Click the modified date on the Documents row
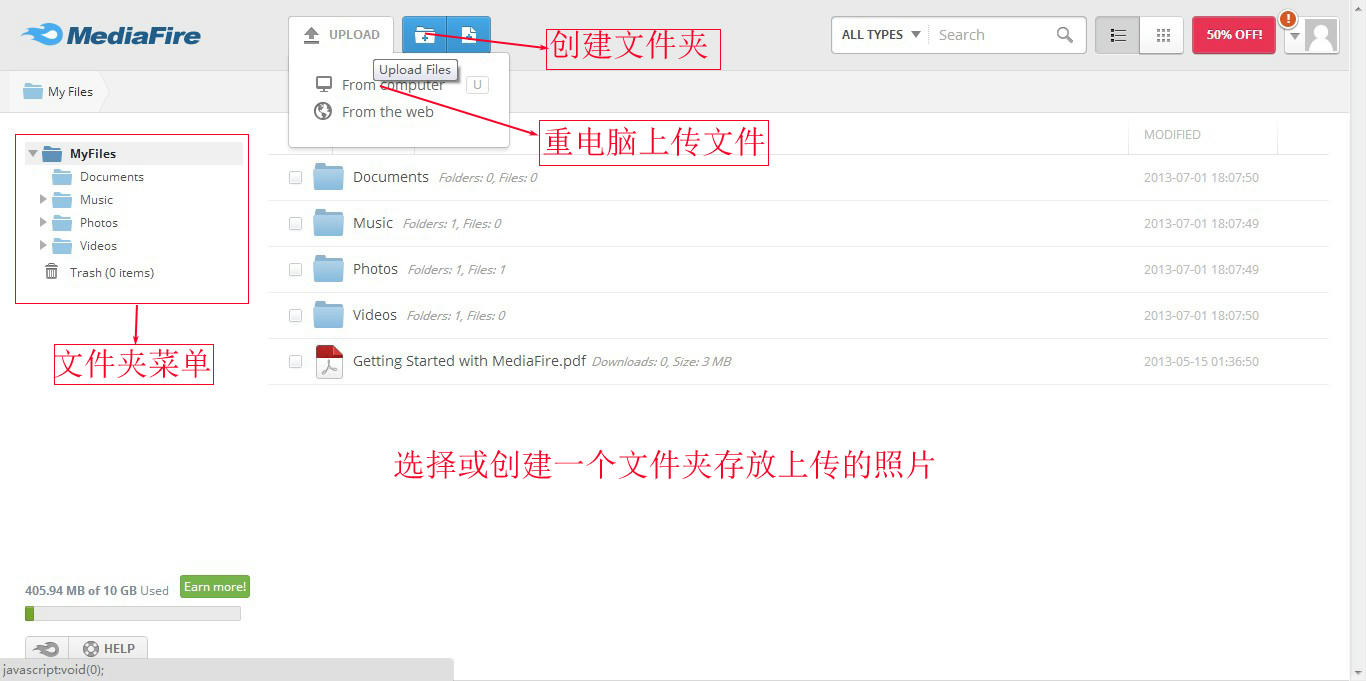1366x681 pixels. [x=1201, y=177]
